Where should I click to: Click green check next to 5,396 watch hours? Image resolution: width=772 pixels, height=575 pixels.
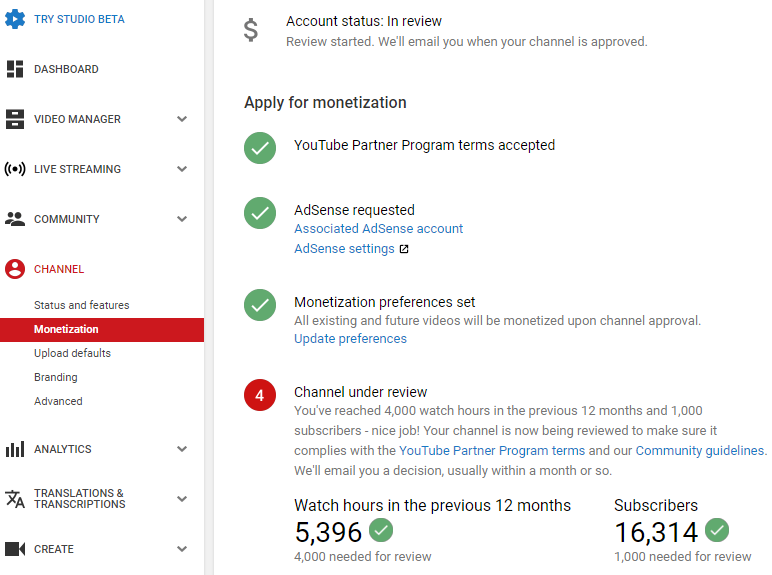point(381,530)
